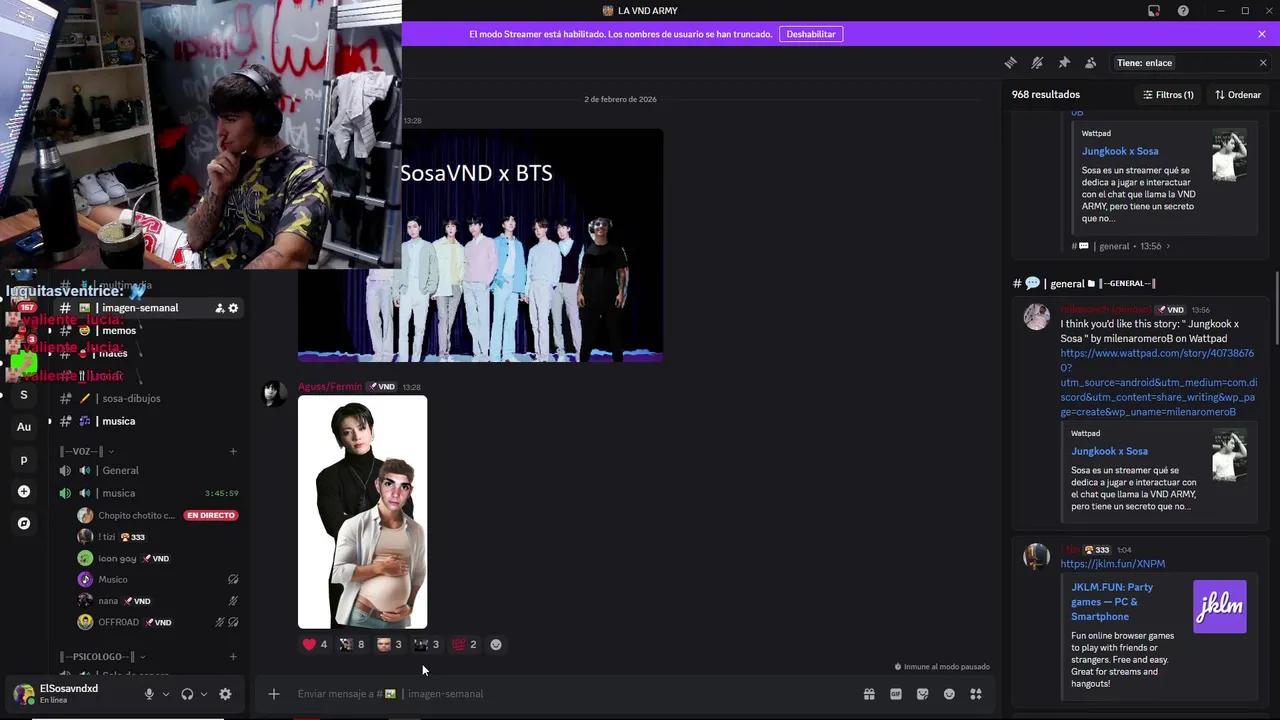Click the jklm purple logo thumbnail
1280x720 pixels.
coord(1220,606)
